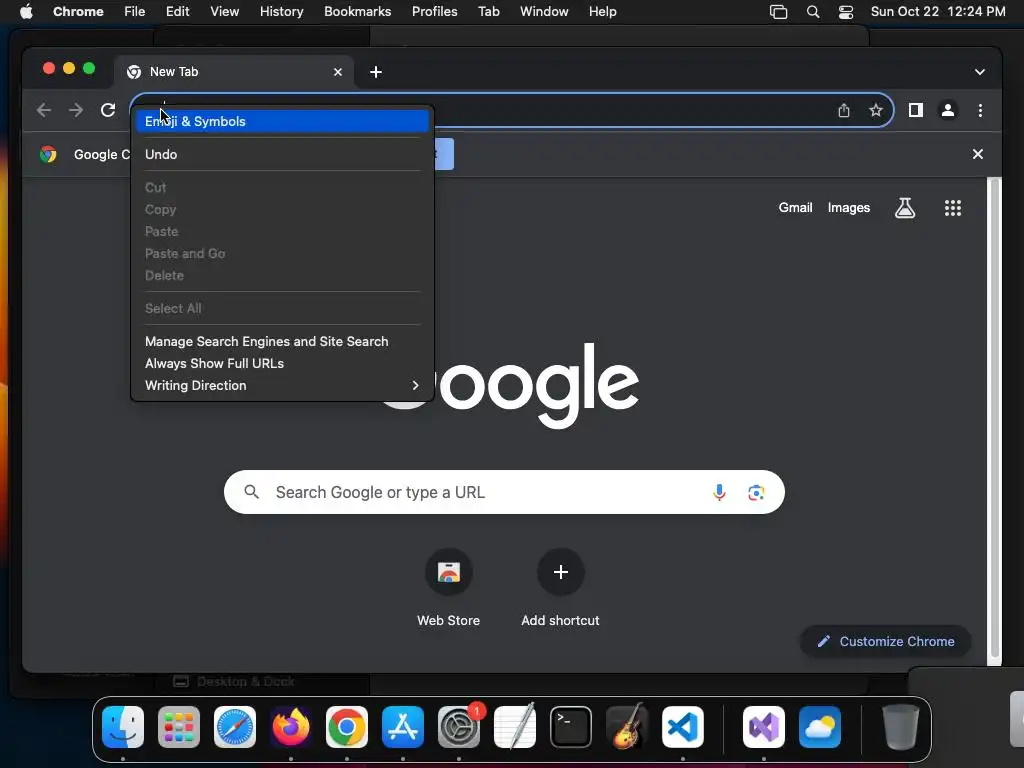
Task: Click Customize Chrome button
Action: click(886, 641)
